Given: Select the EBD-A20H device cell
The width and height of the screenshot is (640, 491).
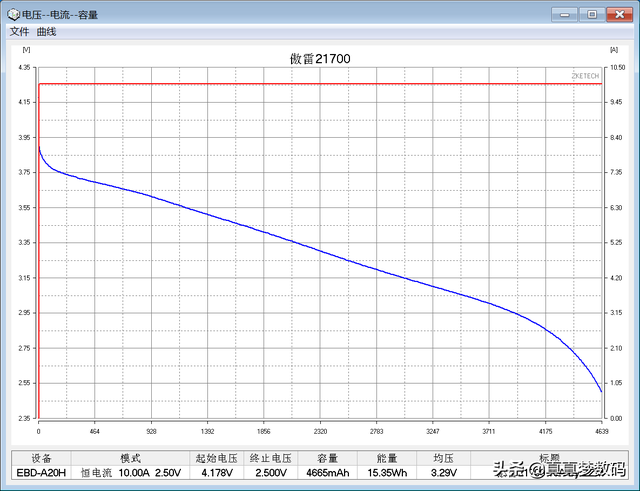Looking at the screenshot, I should click(41, 473).
